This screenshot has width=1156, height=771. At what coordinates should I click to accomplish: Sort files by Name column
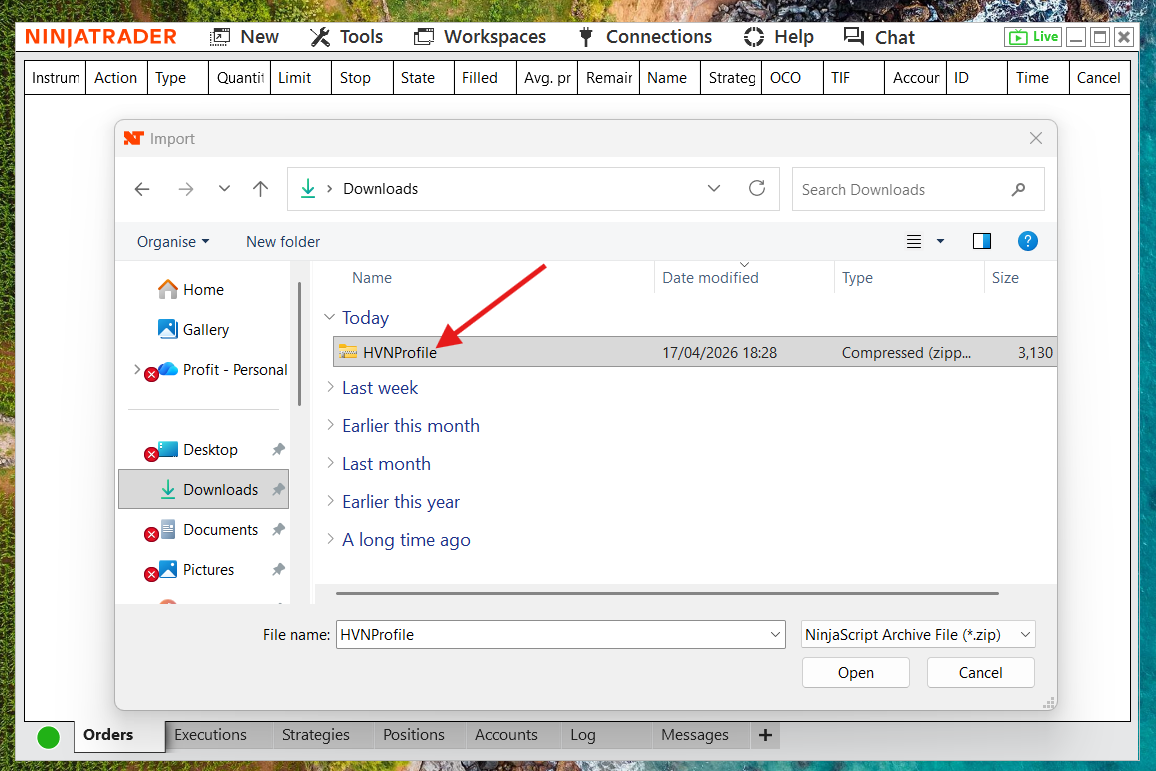pyautogui.click(x=372, y=278)
